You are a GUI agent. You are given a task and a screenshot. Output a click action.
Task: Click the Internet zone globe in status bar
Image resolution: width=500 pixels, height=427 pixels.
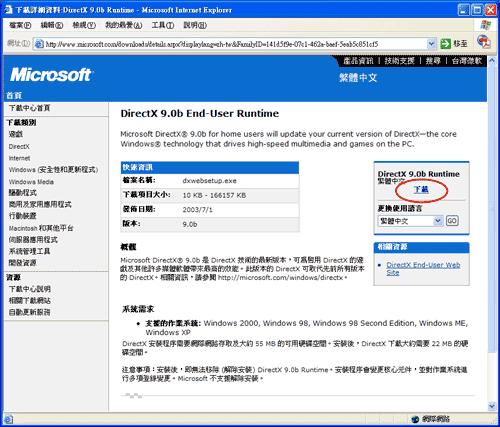pyautogui.click(x=415, y=419)
